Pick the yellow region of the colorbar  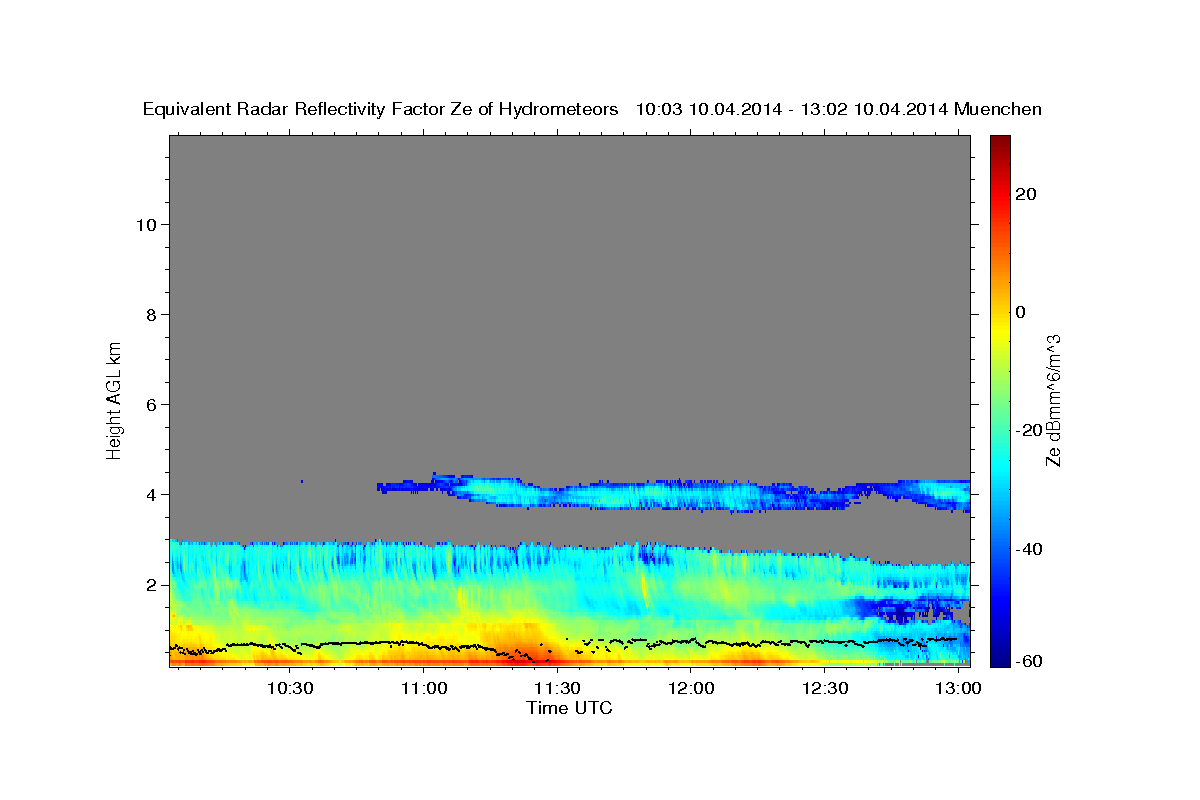[x=998, y=330]
